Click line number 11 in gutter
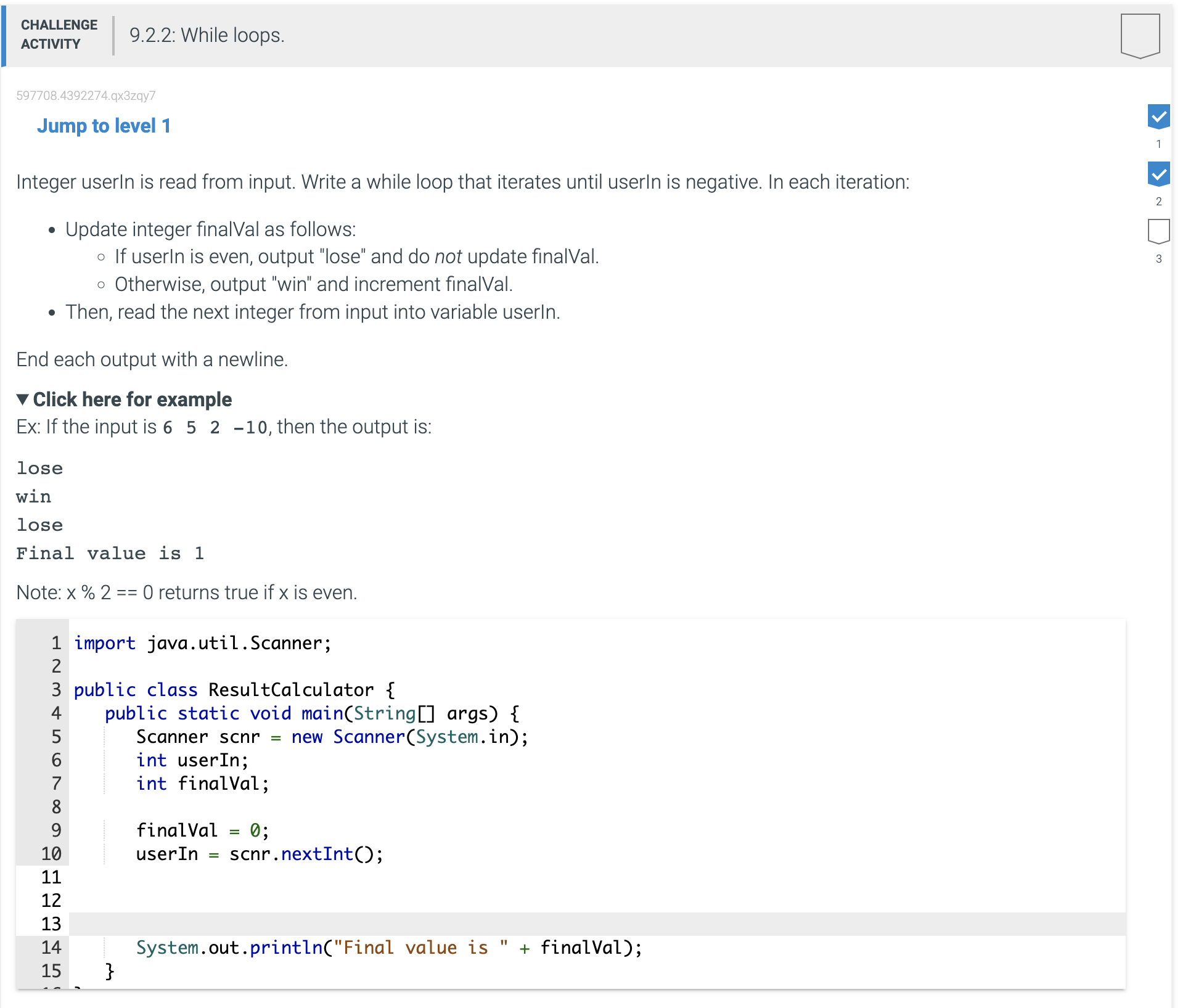The width and height of the screenshot is (1188, 1008). tap(51, 877)
